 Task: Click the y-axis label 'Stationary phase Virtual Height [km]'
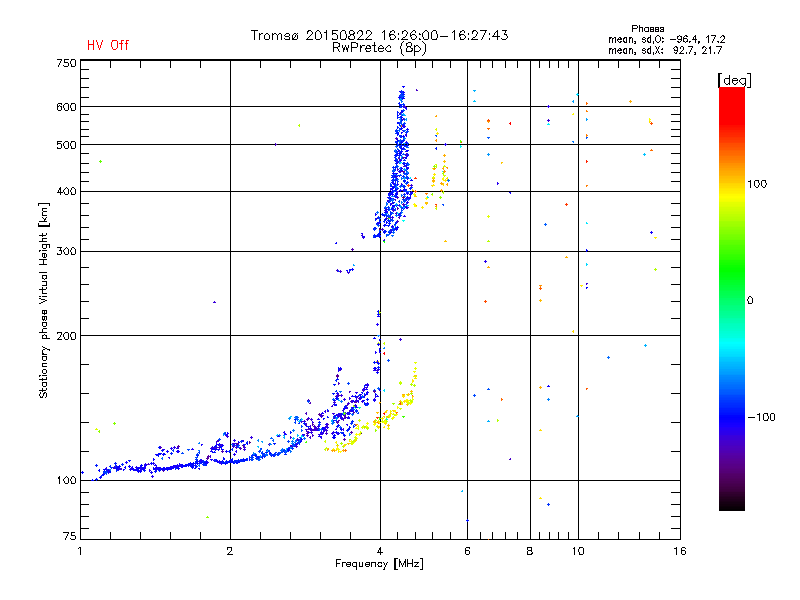tap(43, 301)
